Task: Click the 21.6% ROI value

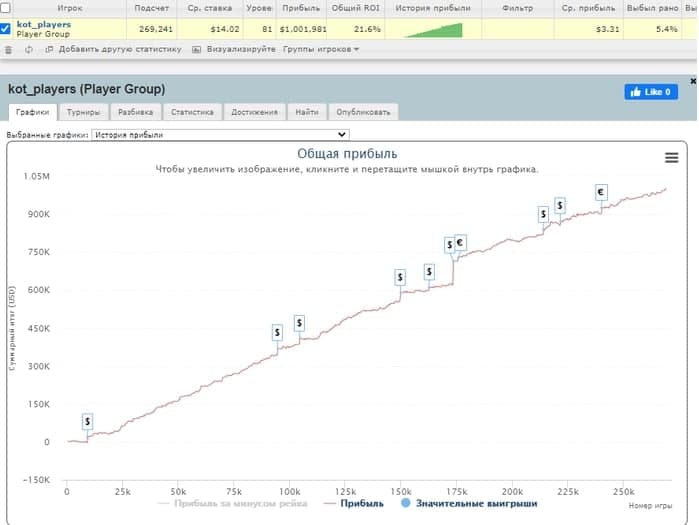Action: 367,29
